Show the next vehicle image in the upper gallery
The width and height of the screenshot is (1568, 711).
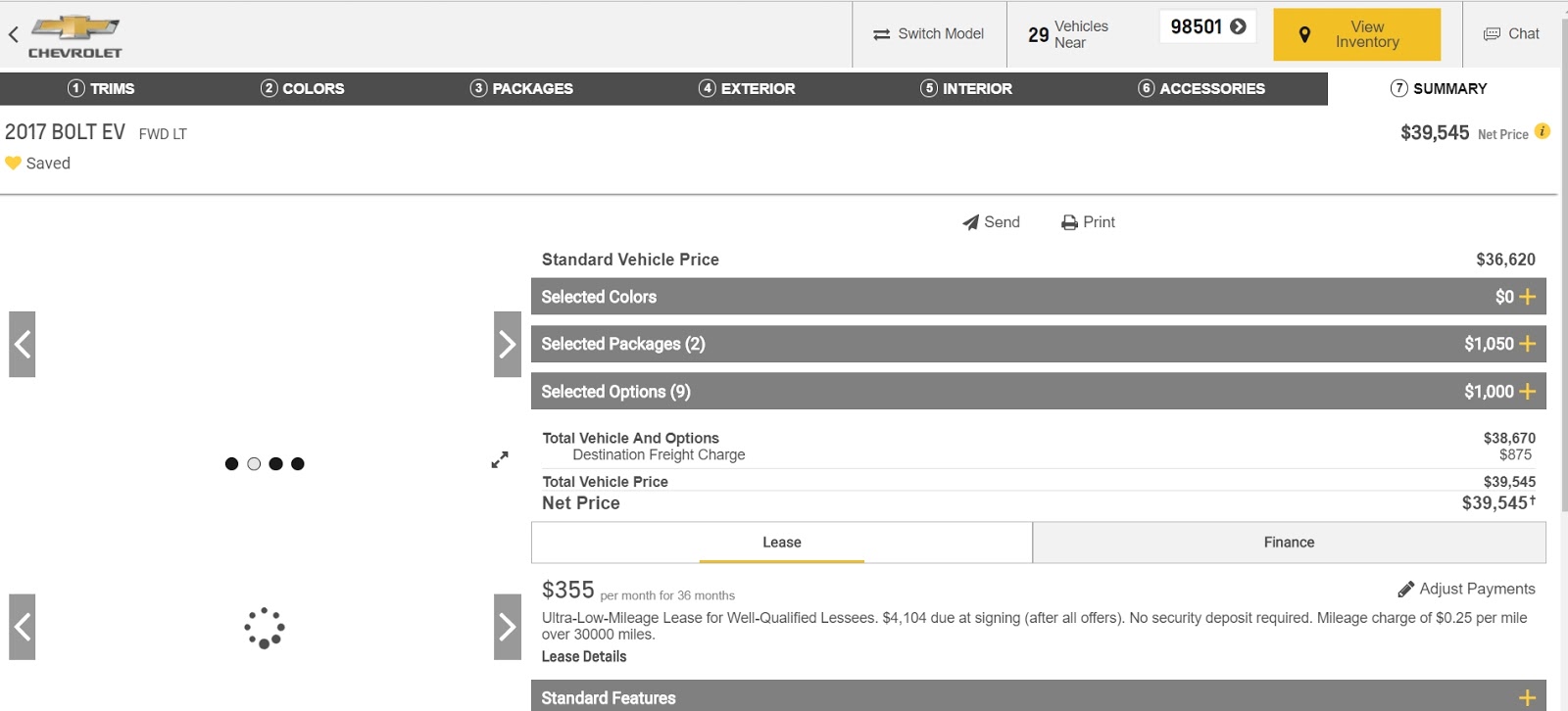tap(507, 344)
